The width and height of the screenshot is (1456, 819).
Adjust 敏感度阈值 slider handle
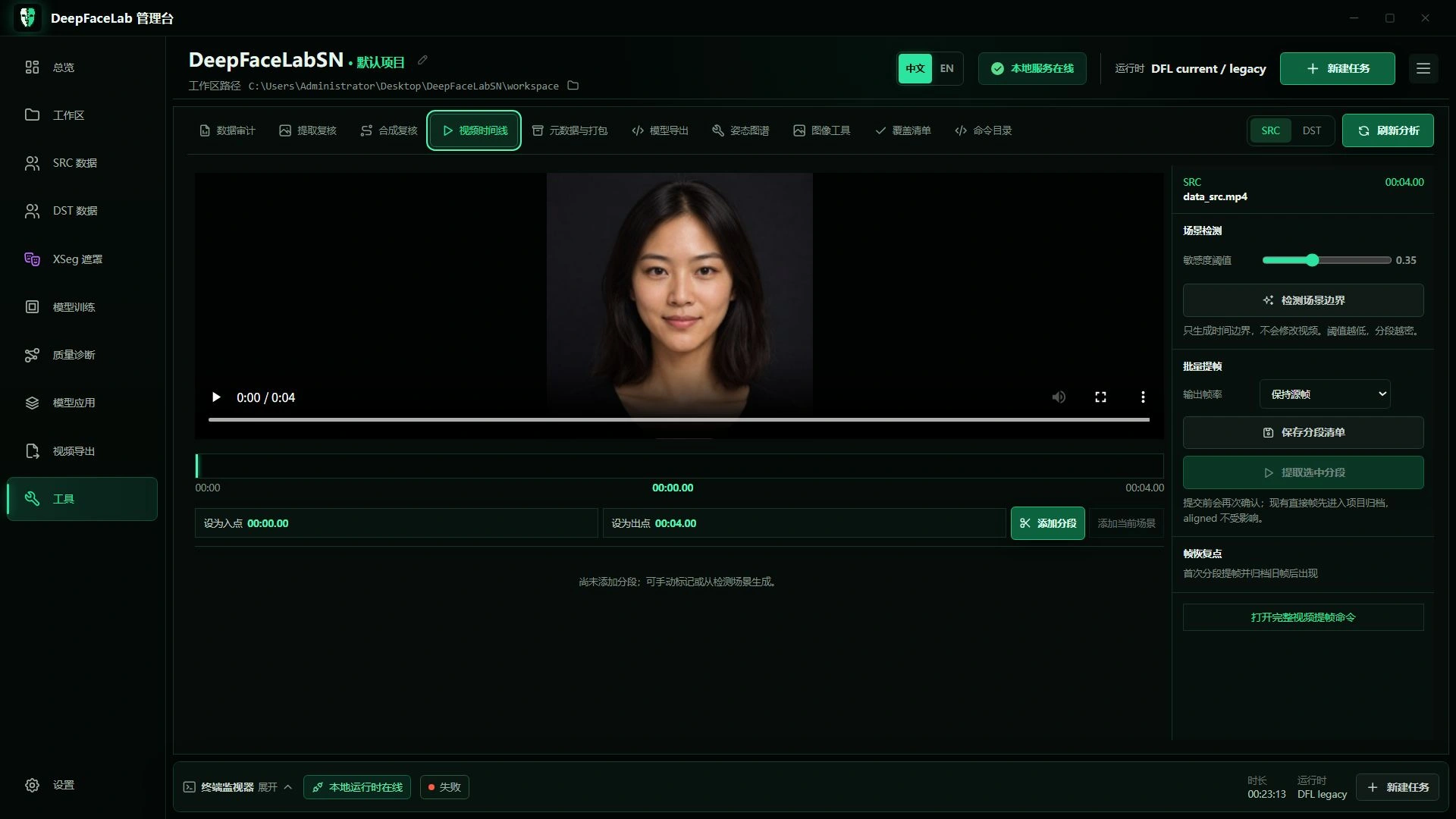(1313, 260)
